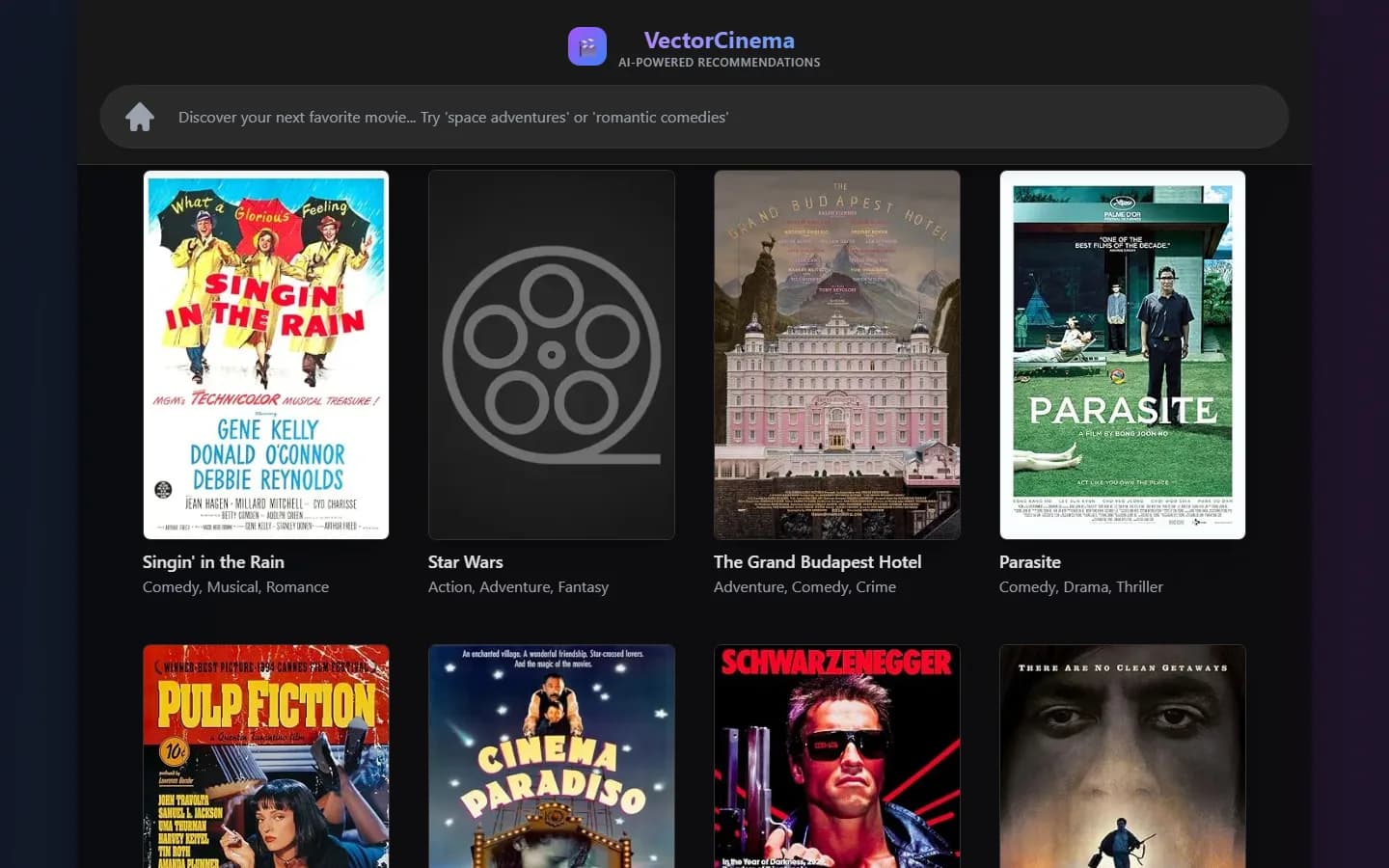1389x868 pixels.
Task: Click the home icon in search bar
Action: 140,117
